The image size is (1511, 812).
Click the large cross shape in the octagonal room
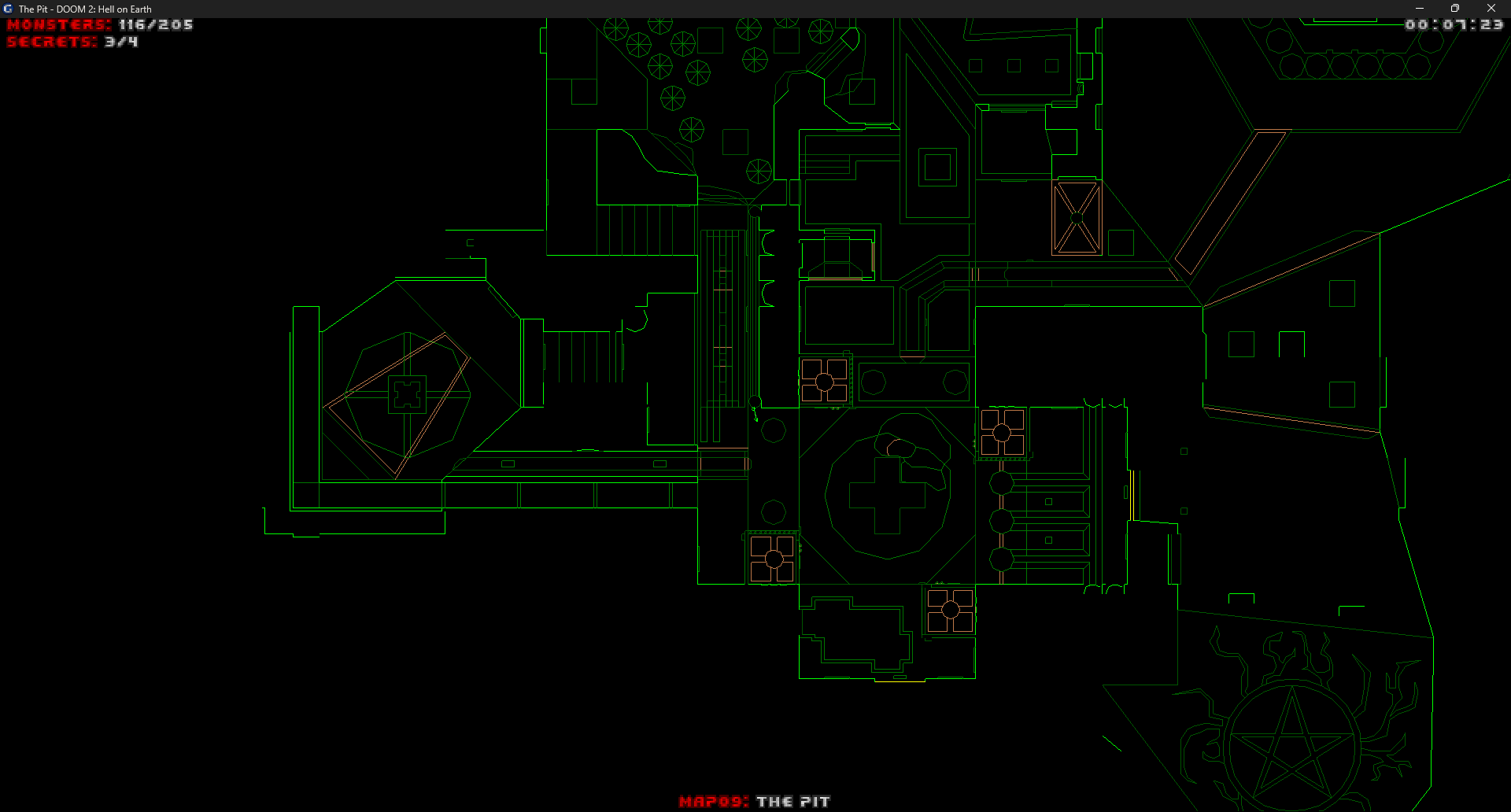(887, 496)
